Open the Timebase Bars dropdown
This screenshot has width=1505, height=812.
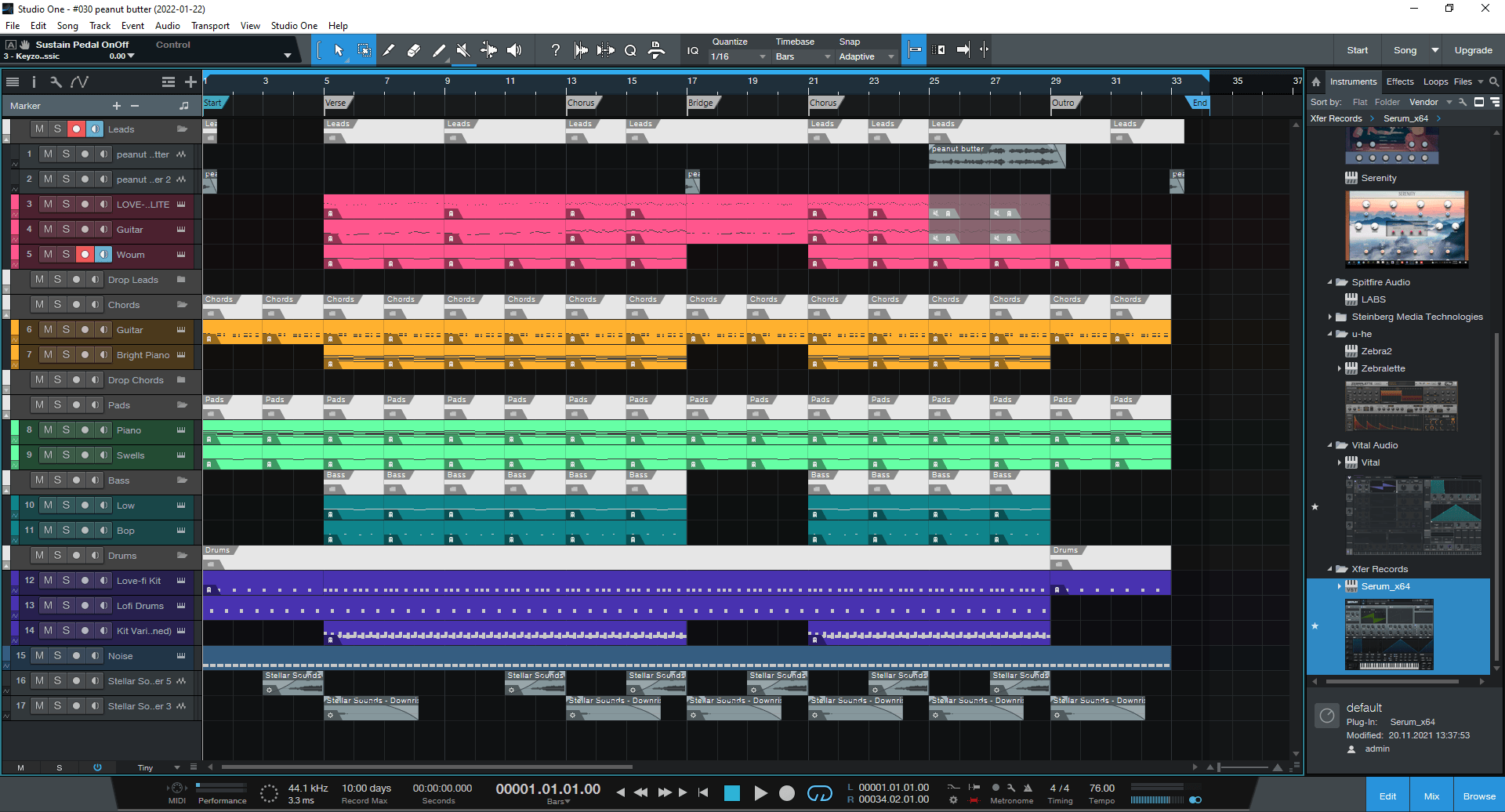click(x=803, y=56)
